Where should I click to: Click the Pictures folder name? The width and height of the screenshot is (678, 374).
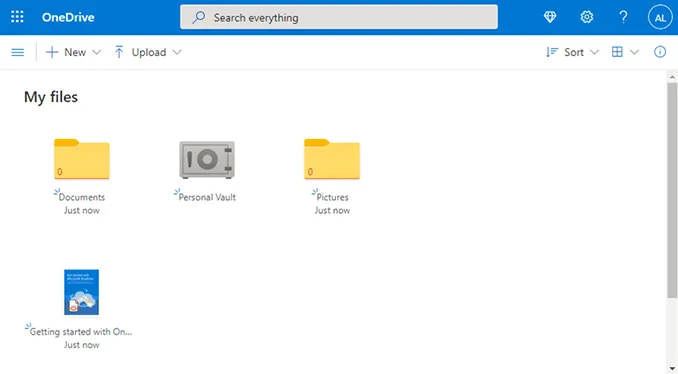click(x=332, y=197)
